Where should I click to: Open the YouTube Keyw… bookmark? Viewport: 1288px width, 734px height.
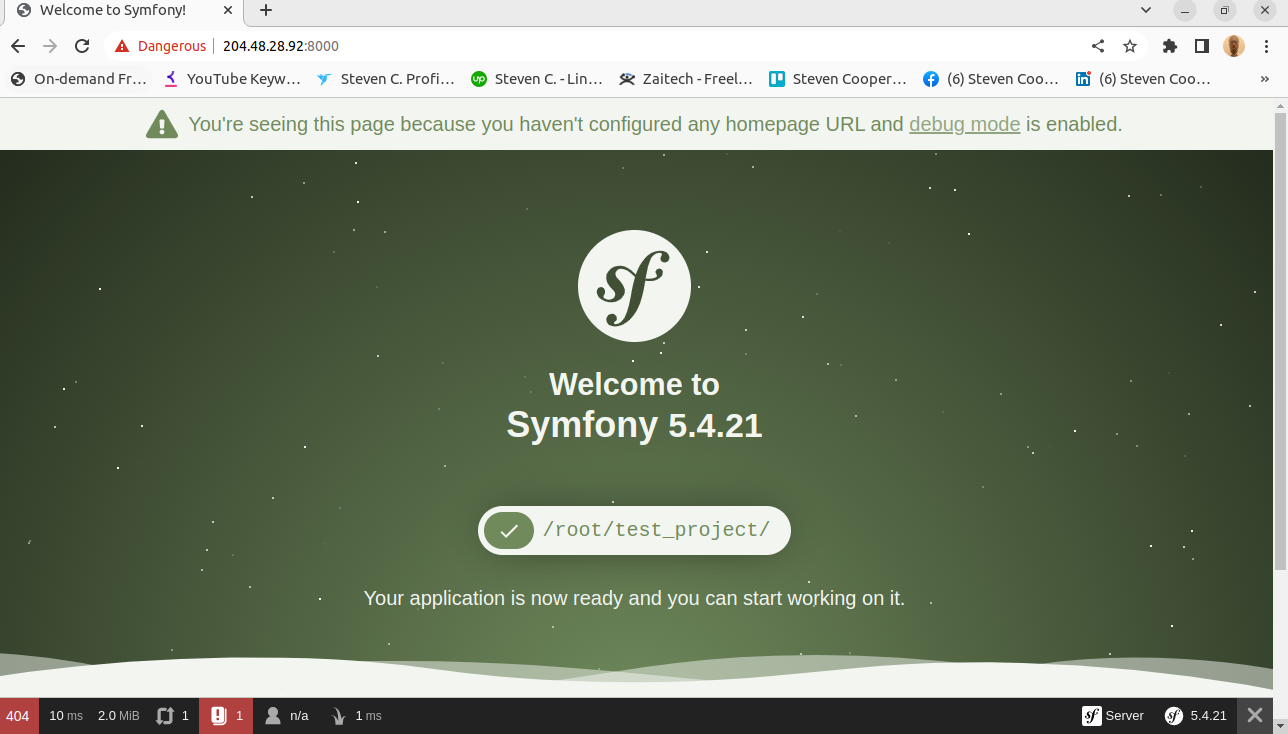point(232,79)
